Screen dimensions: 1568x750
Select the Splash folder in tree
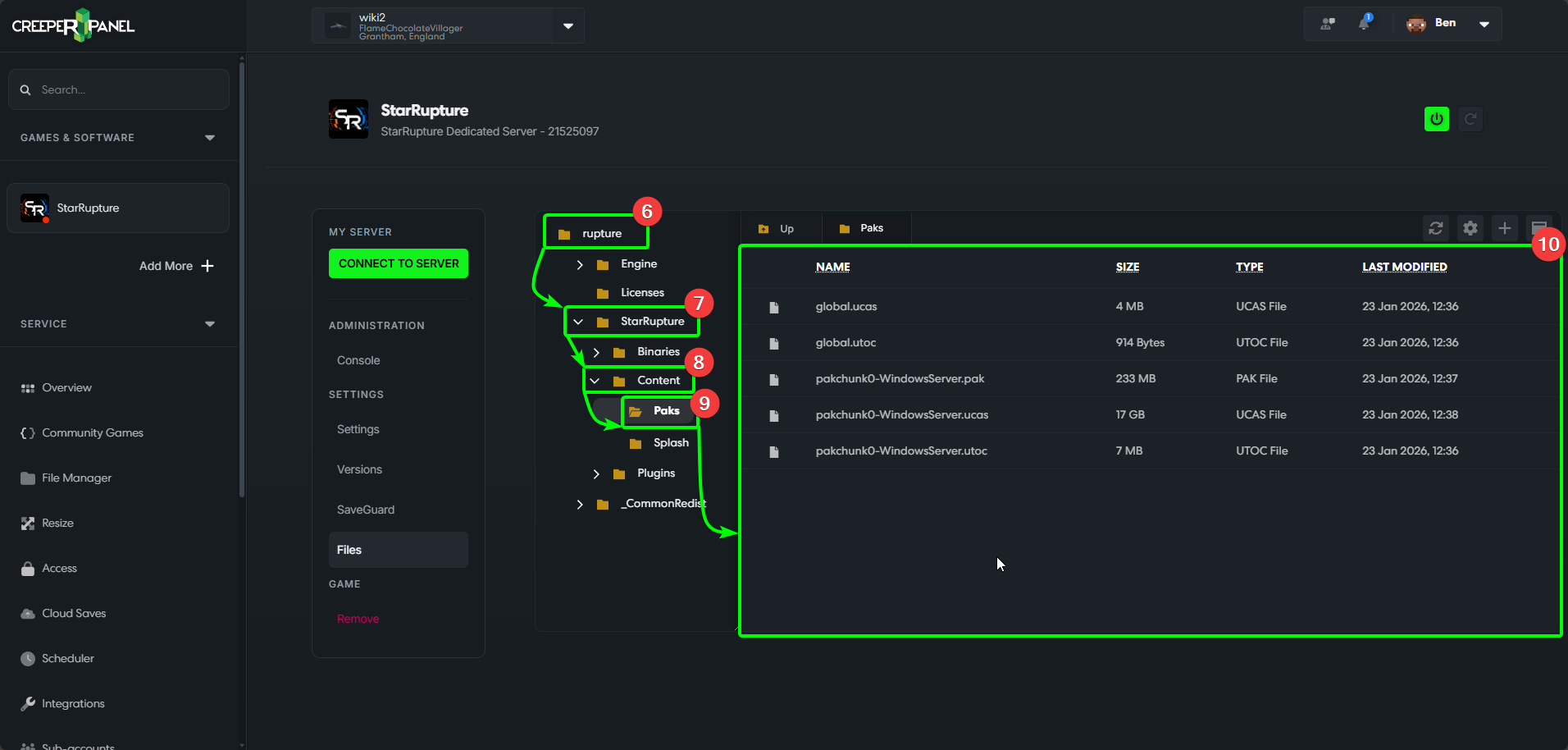pos(670,443)
